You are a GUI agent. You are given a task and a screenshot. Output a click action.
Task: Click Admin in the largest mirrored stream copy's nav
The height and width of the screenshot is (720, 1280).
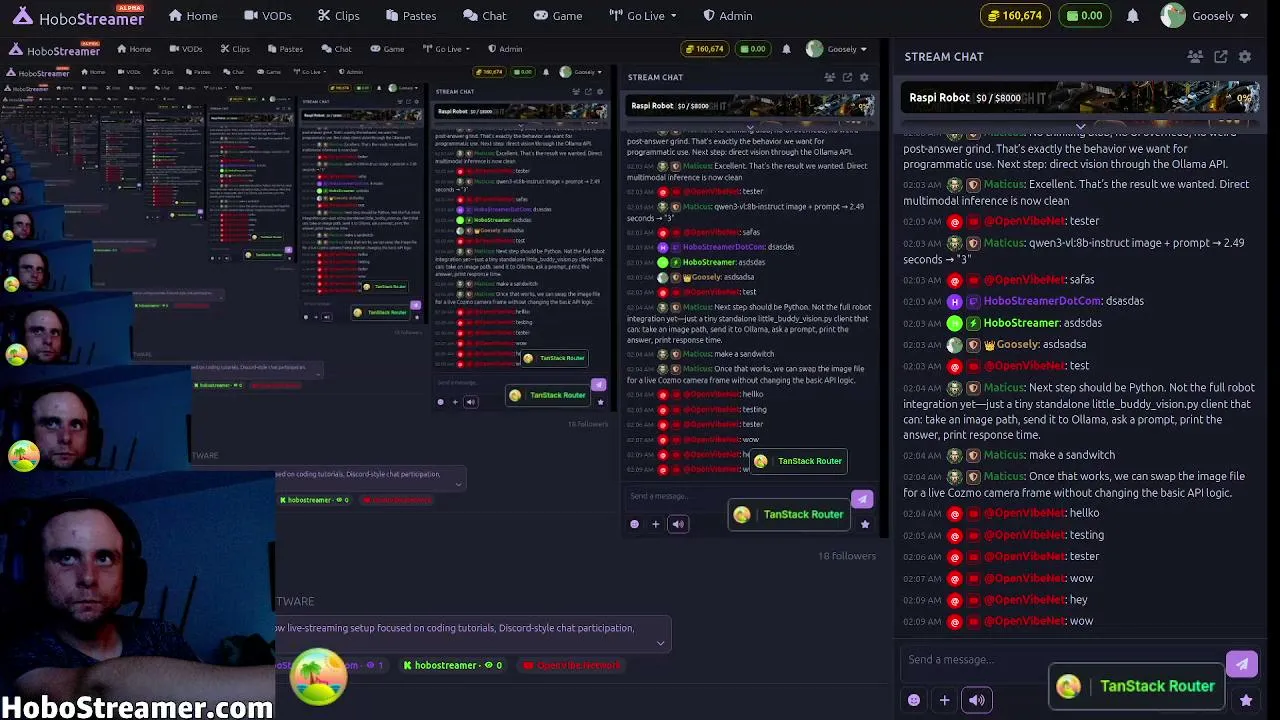pyautogui.click(x=505, y=49)
